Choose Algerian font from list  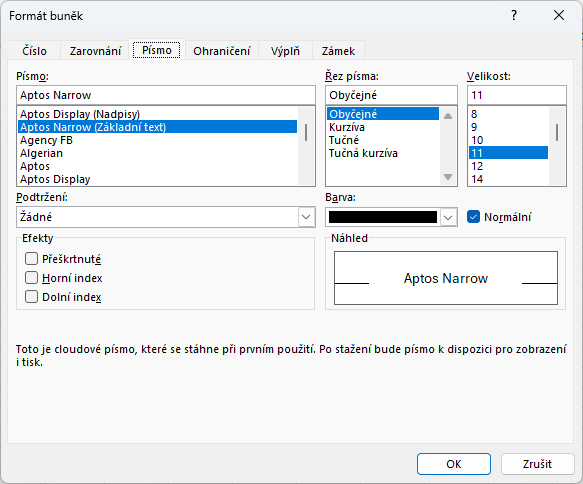pyautogui.click(x=158, y=153)
